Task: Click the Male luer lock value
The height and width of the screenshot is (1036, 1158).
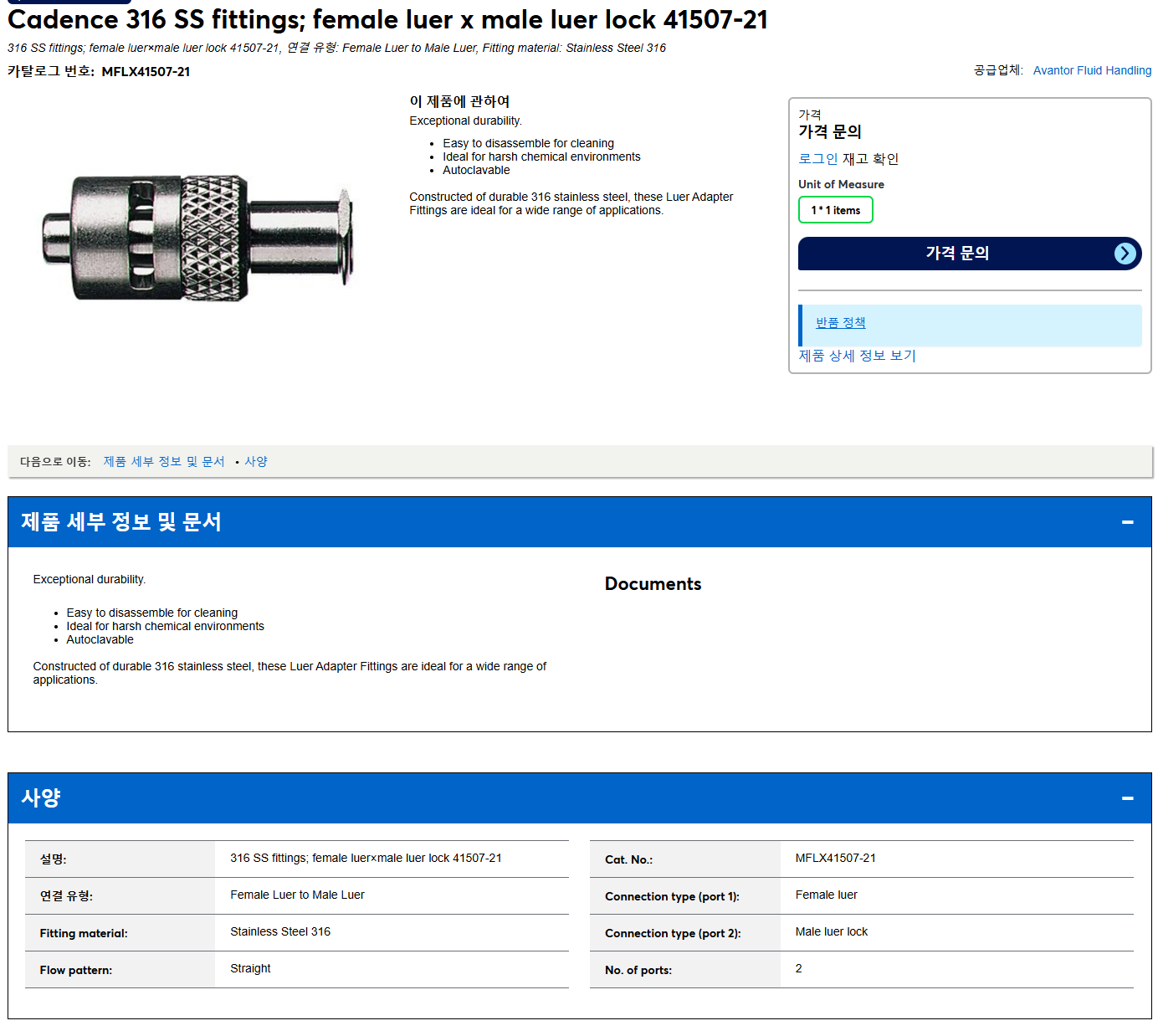Action: coord(831,932)
